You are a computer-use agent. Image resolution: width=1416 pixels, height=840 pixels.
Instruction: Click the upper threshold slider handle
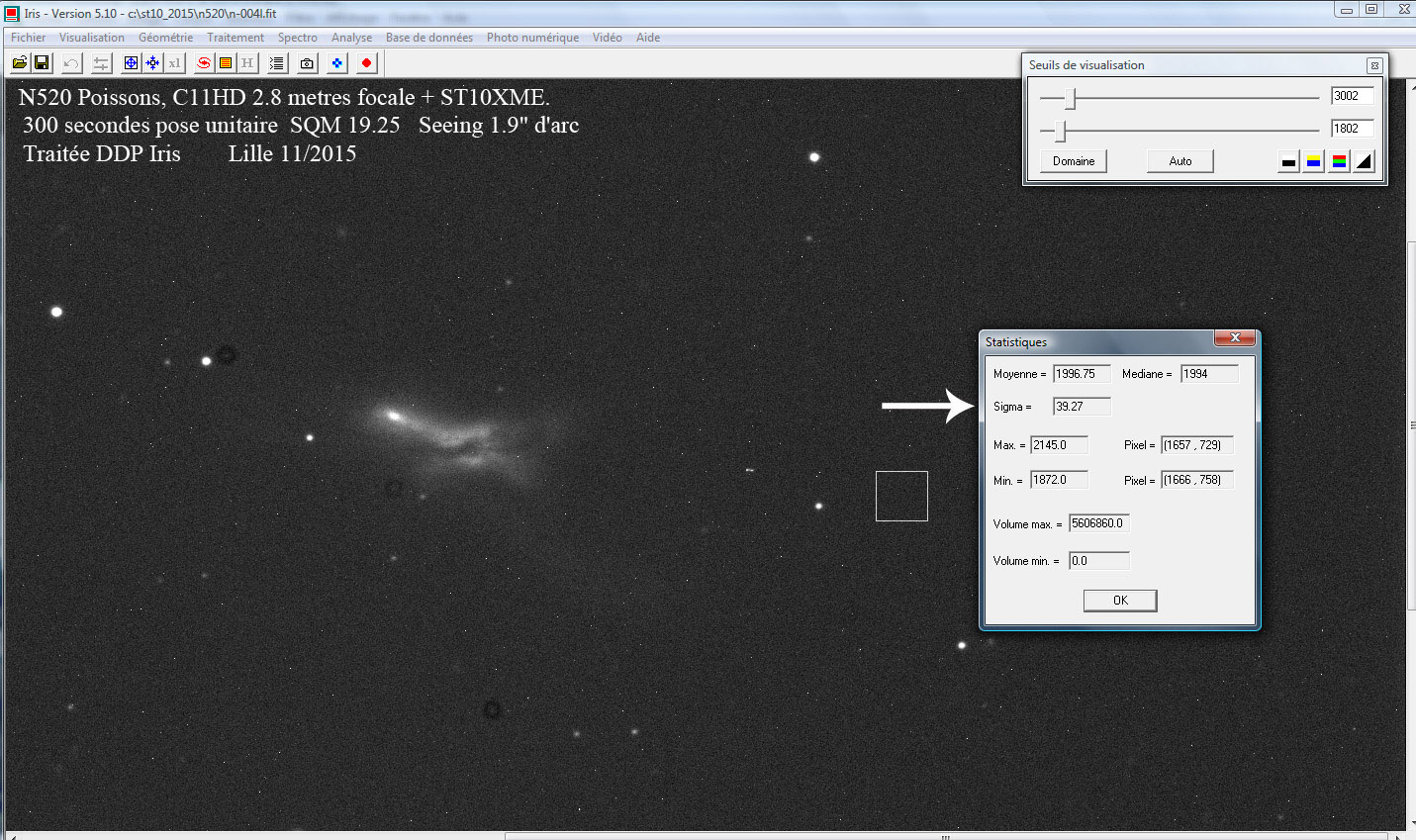1071,99
